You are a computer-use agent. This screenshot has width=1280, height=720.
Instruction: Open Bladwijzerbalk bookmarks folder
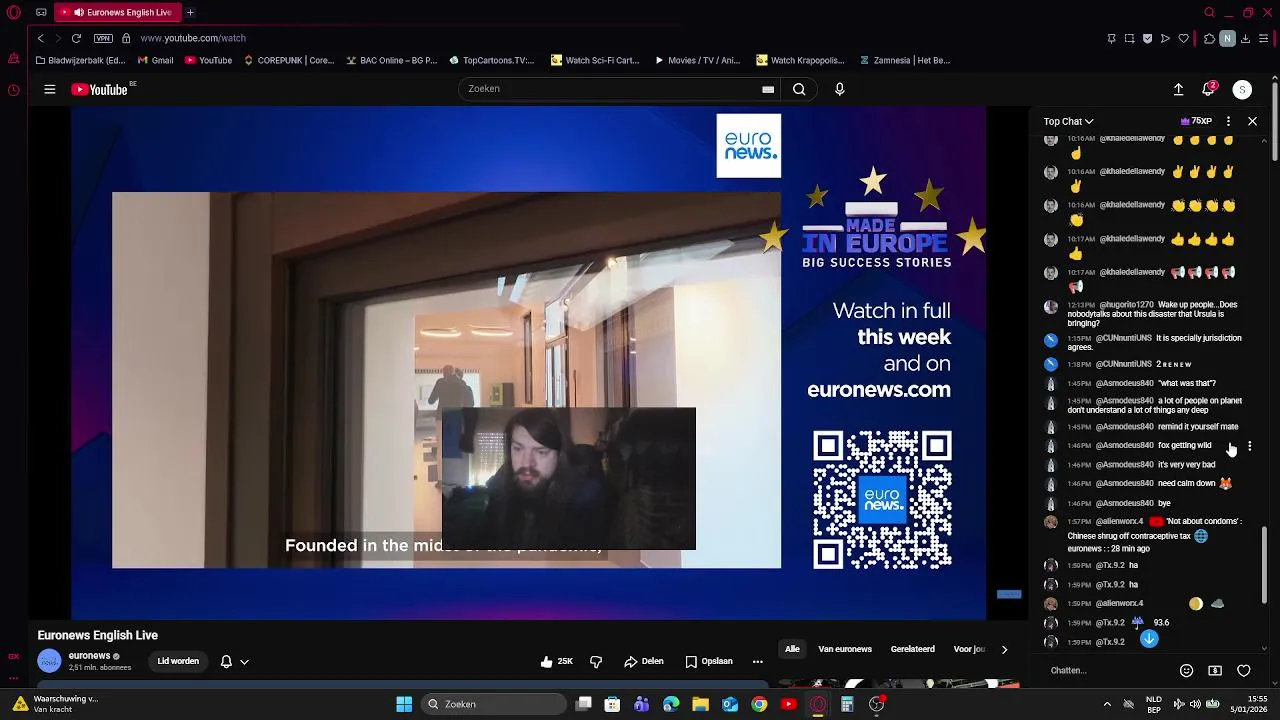tap(79, 60)
